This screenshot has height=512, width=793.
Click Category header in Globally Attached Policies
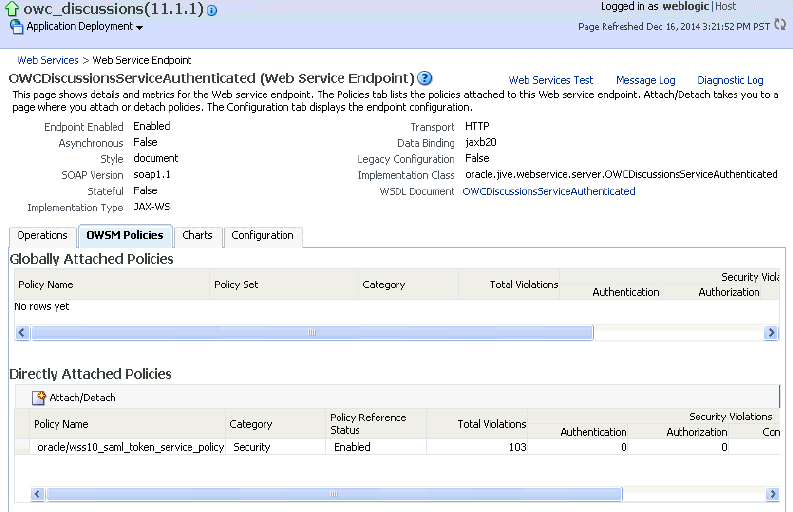coord(409,284)
